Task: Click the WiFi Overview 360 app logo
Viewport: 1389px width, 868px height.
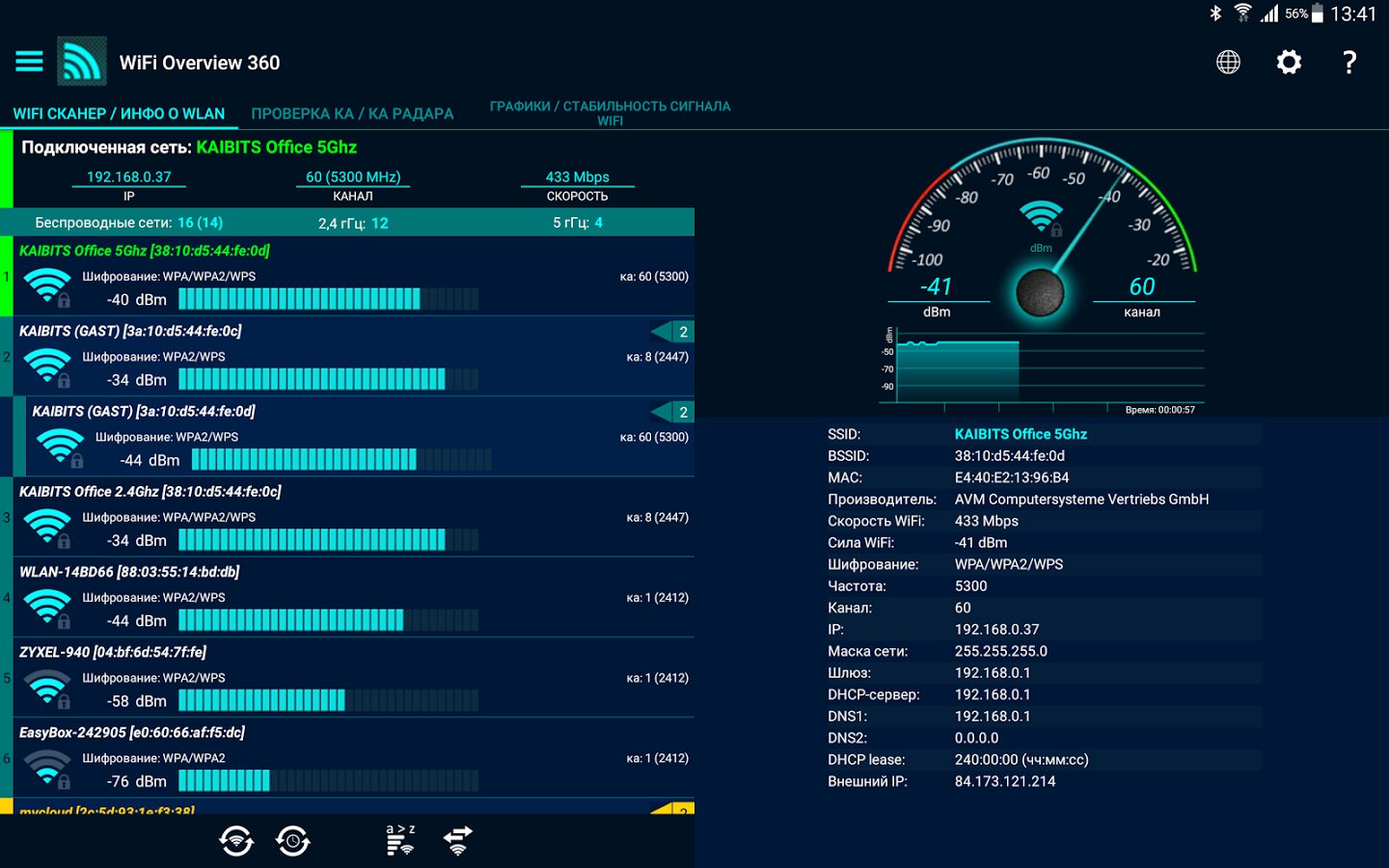Action: pos(82,62)
